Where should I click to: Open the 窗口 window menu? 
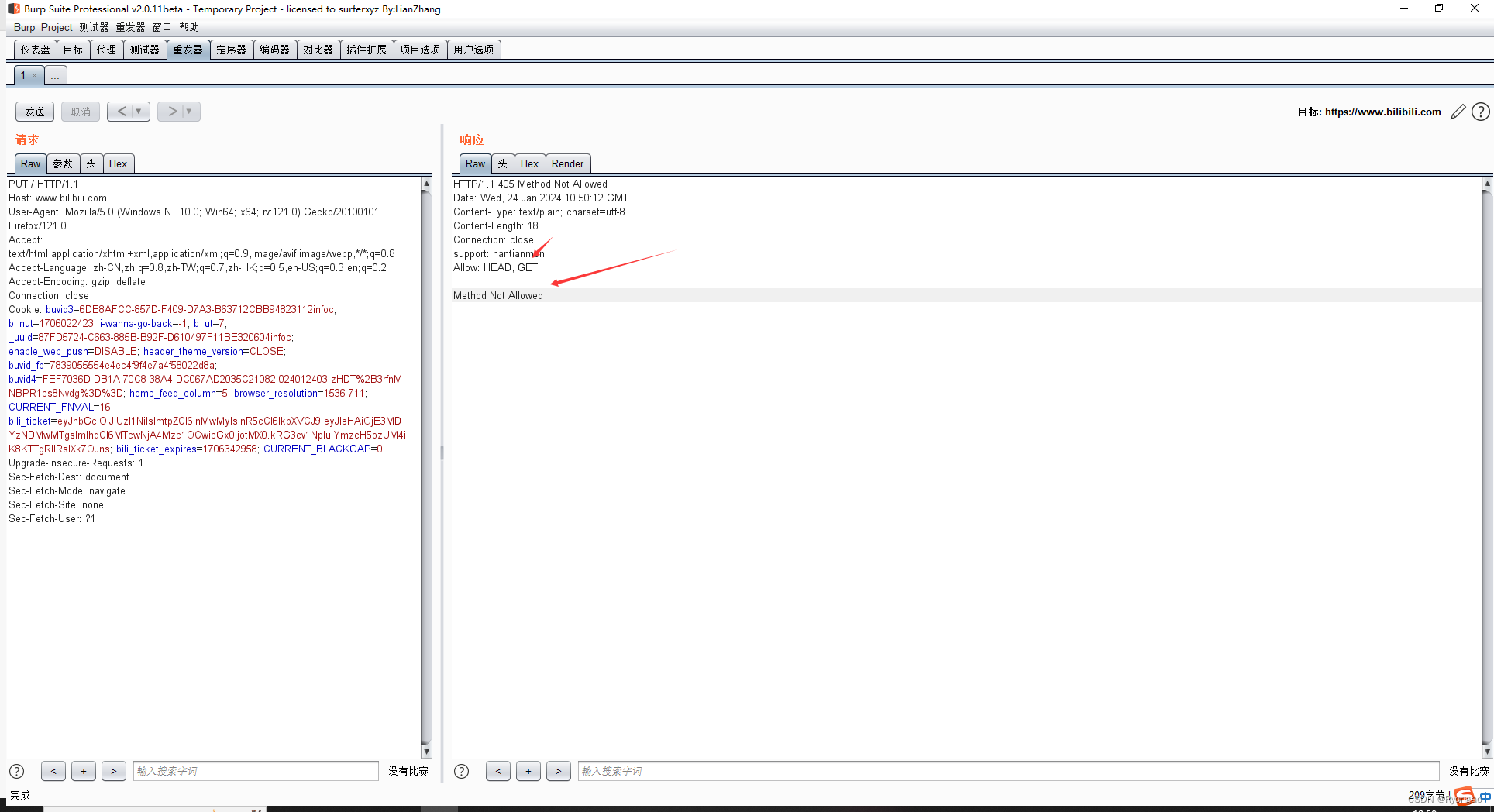[162, 27]
